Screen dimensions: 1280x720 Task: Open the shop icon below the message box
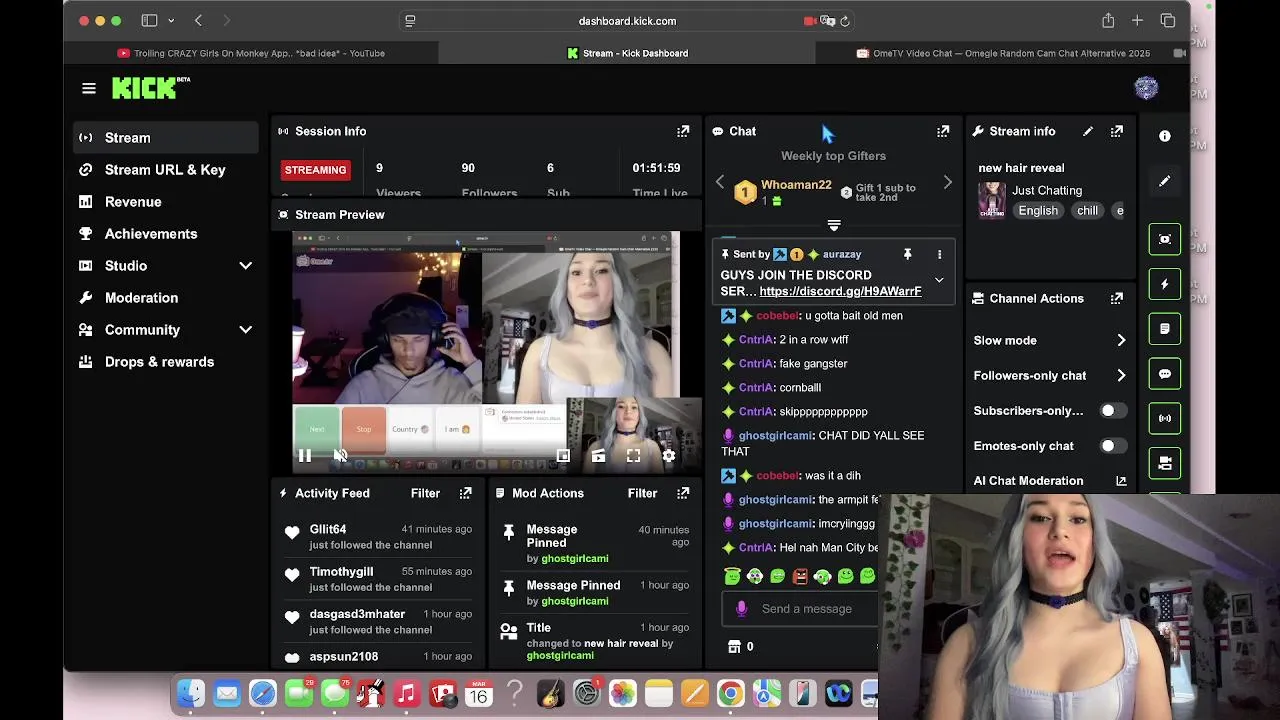point(735,646)
